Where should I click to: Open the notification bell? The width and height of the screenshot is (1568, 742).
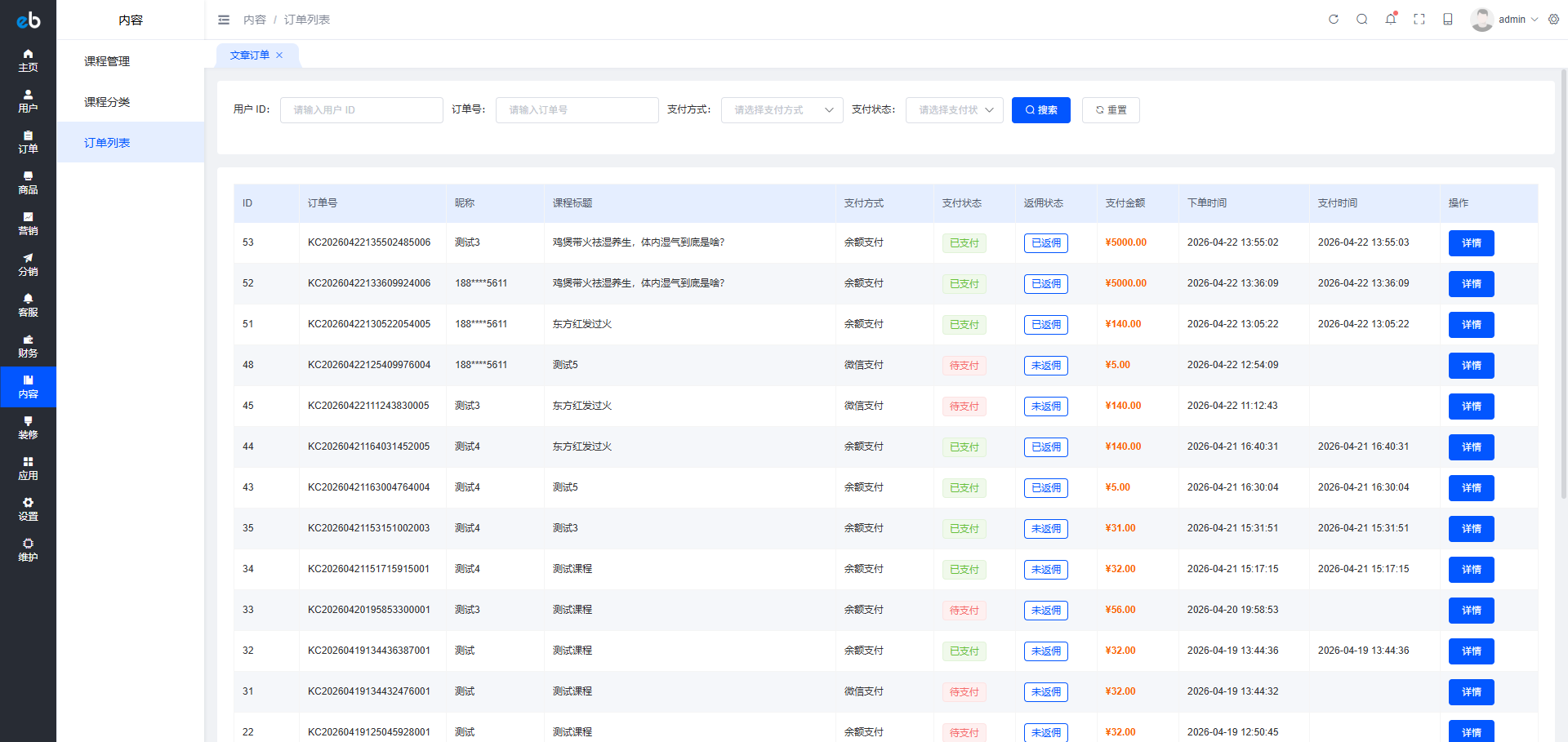(x=1390, y=20)
